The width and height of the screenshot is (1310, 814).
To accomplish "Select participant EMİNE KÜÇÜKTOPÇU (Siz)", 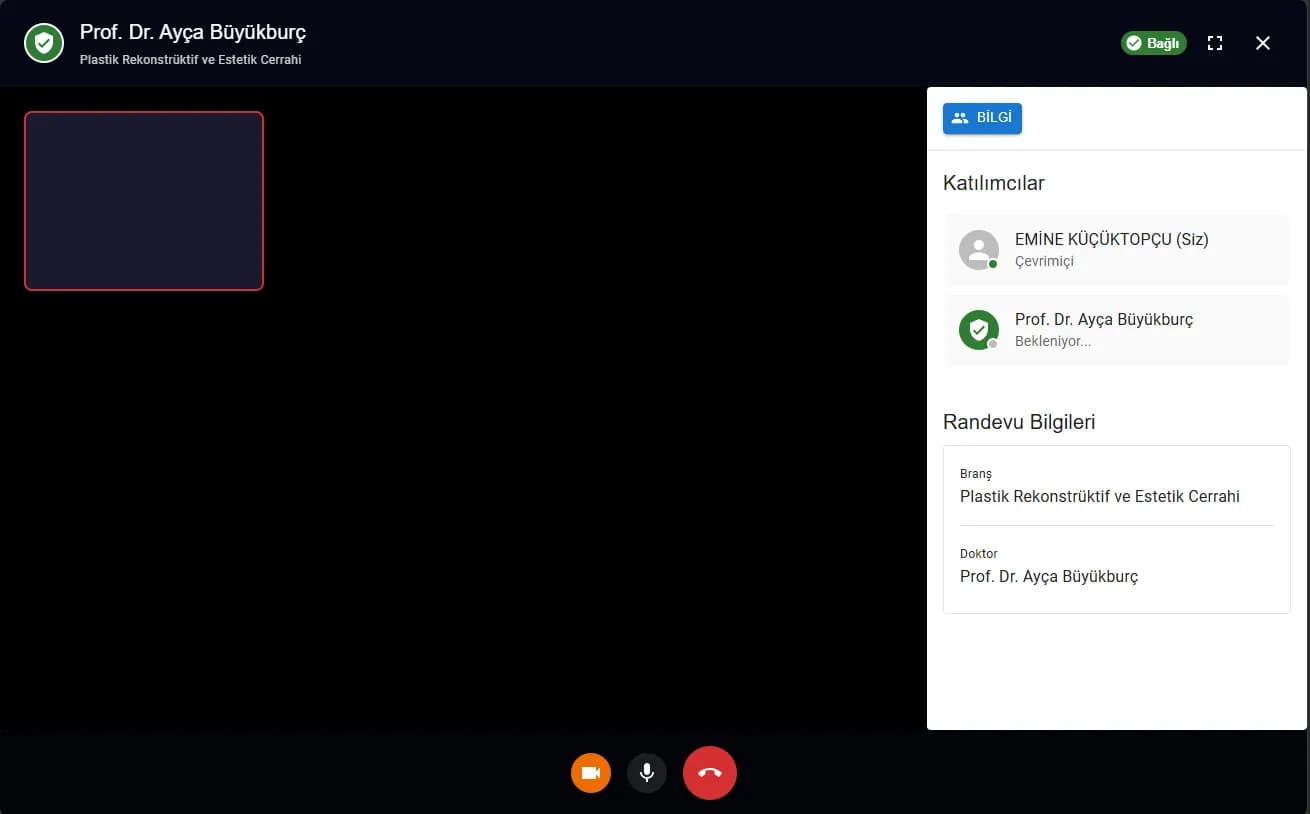I will pos(1117,250).
